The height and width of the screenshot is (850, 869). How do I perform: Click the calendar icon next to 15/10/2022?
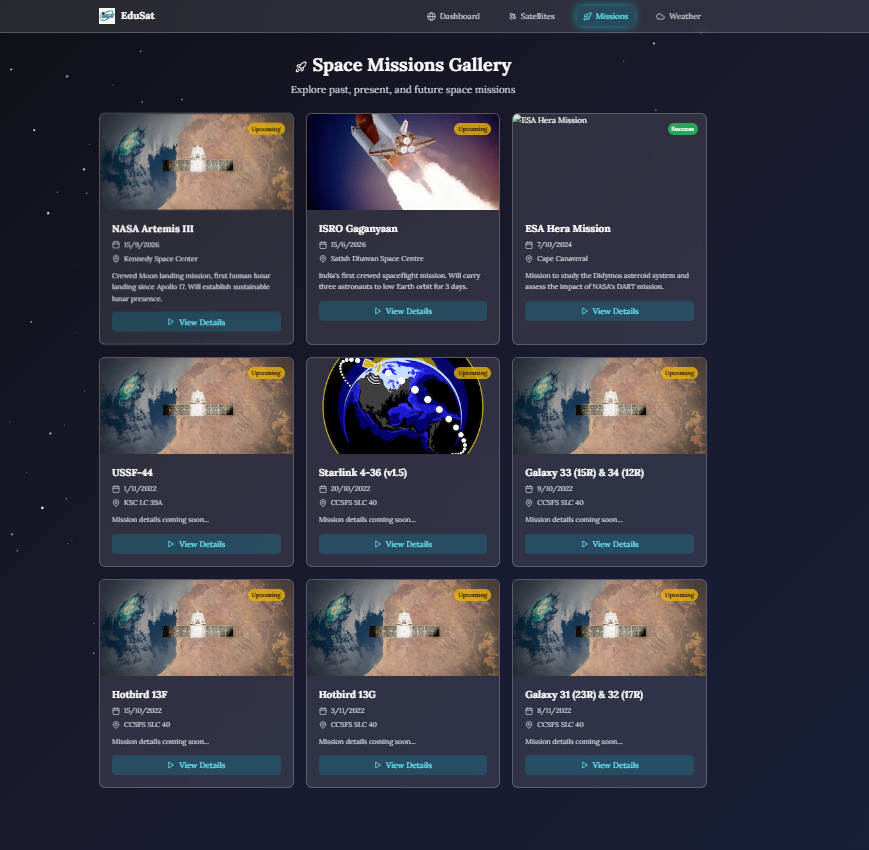click(116, 711)
